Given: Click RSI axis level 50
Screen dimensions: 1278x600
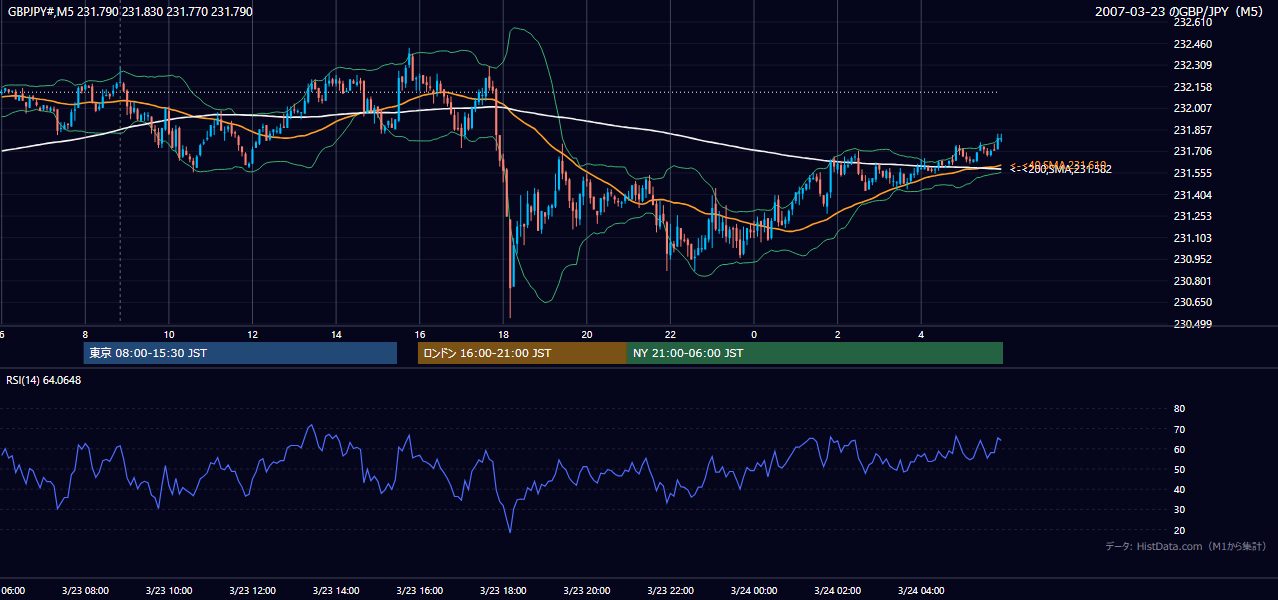Looking at the screenshot, I should point(1179,469).
